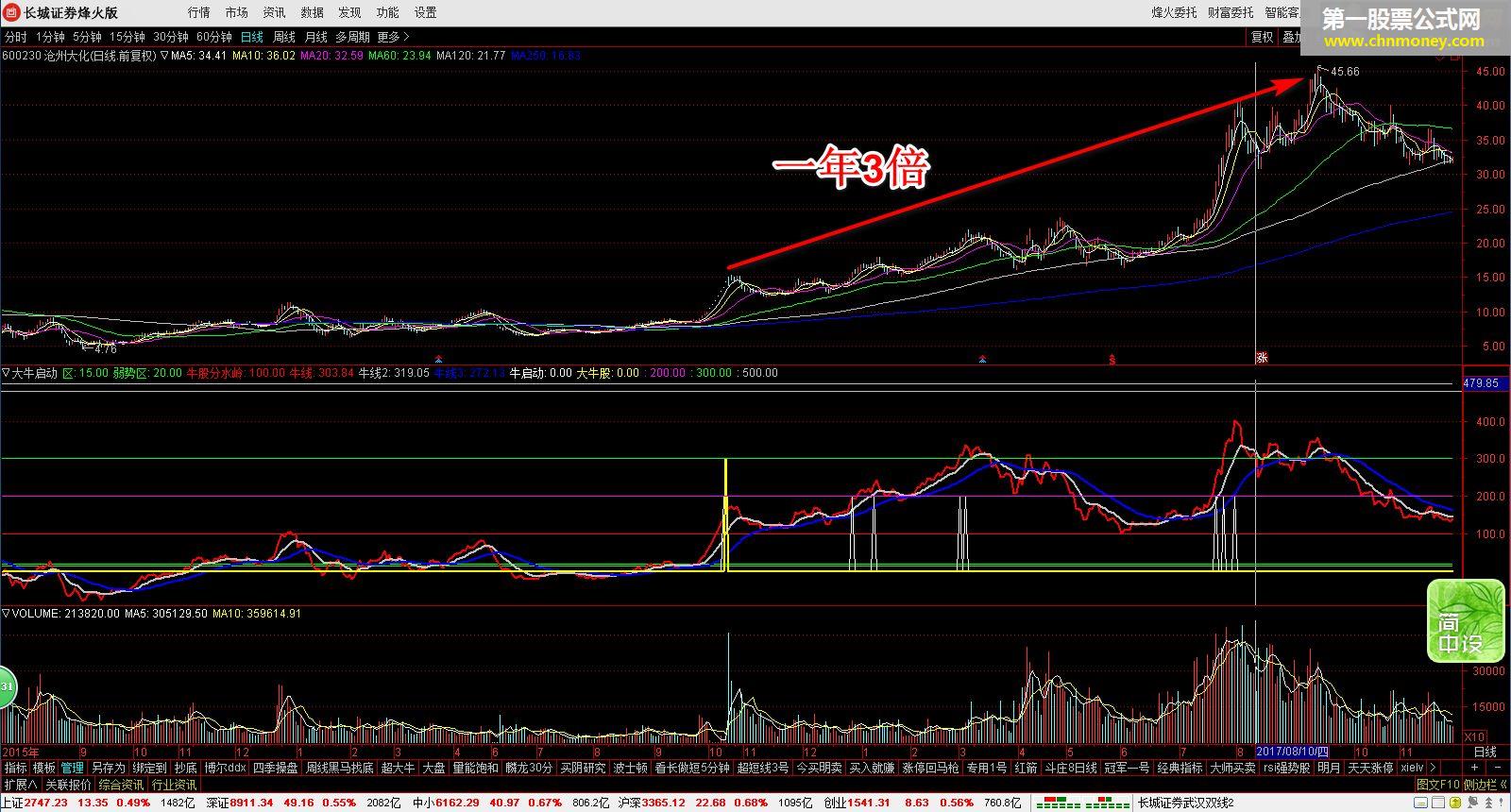
Task: Open the 数据 menu
Action: click(x=313, y=12)
